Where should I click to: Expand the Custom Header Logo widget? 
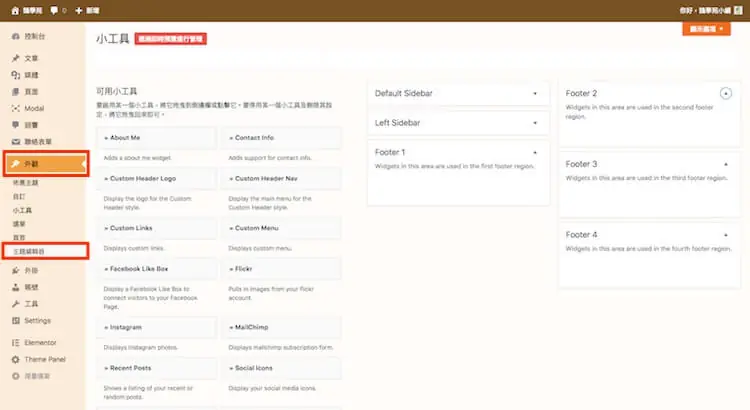click(x=156, y=178)
